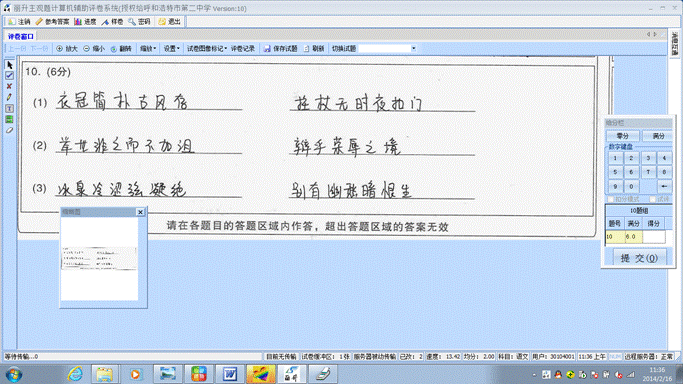
Task: Open 参考答案 in the top menu
Action: [53, 22]
